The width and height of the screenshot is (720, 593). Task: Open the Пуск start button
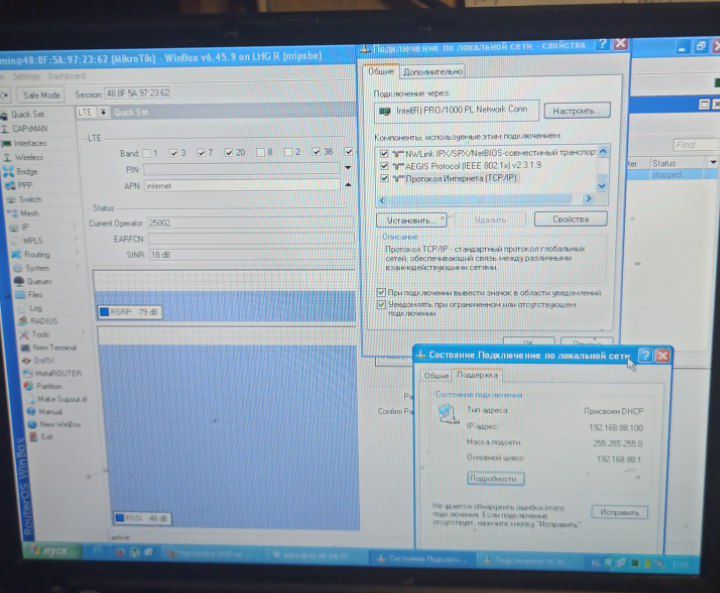(x=52, y=551)
